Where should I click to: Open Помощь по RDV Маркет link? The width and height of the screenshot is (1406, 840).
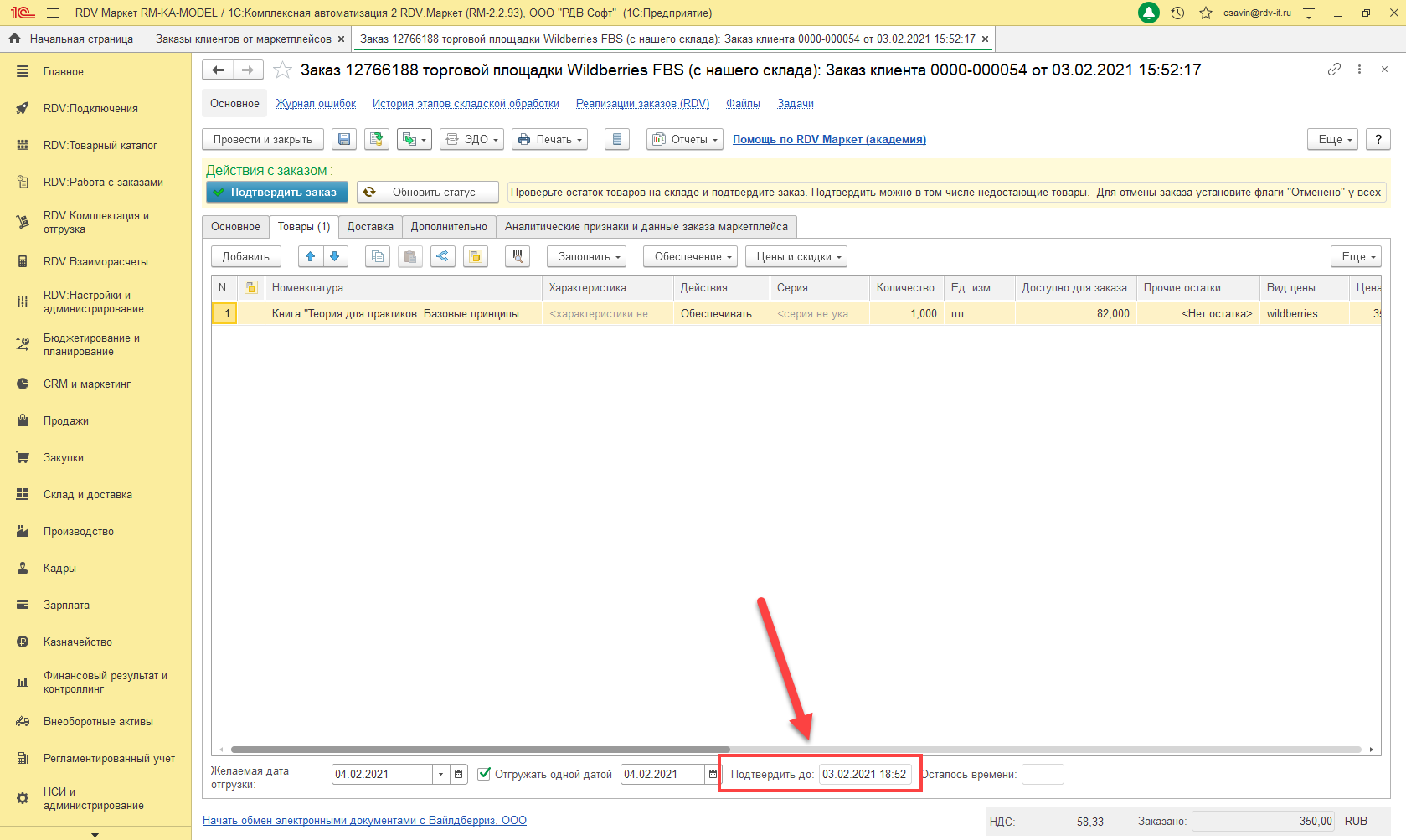tap(829, 140)
